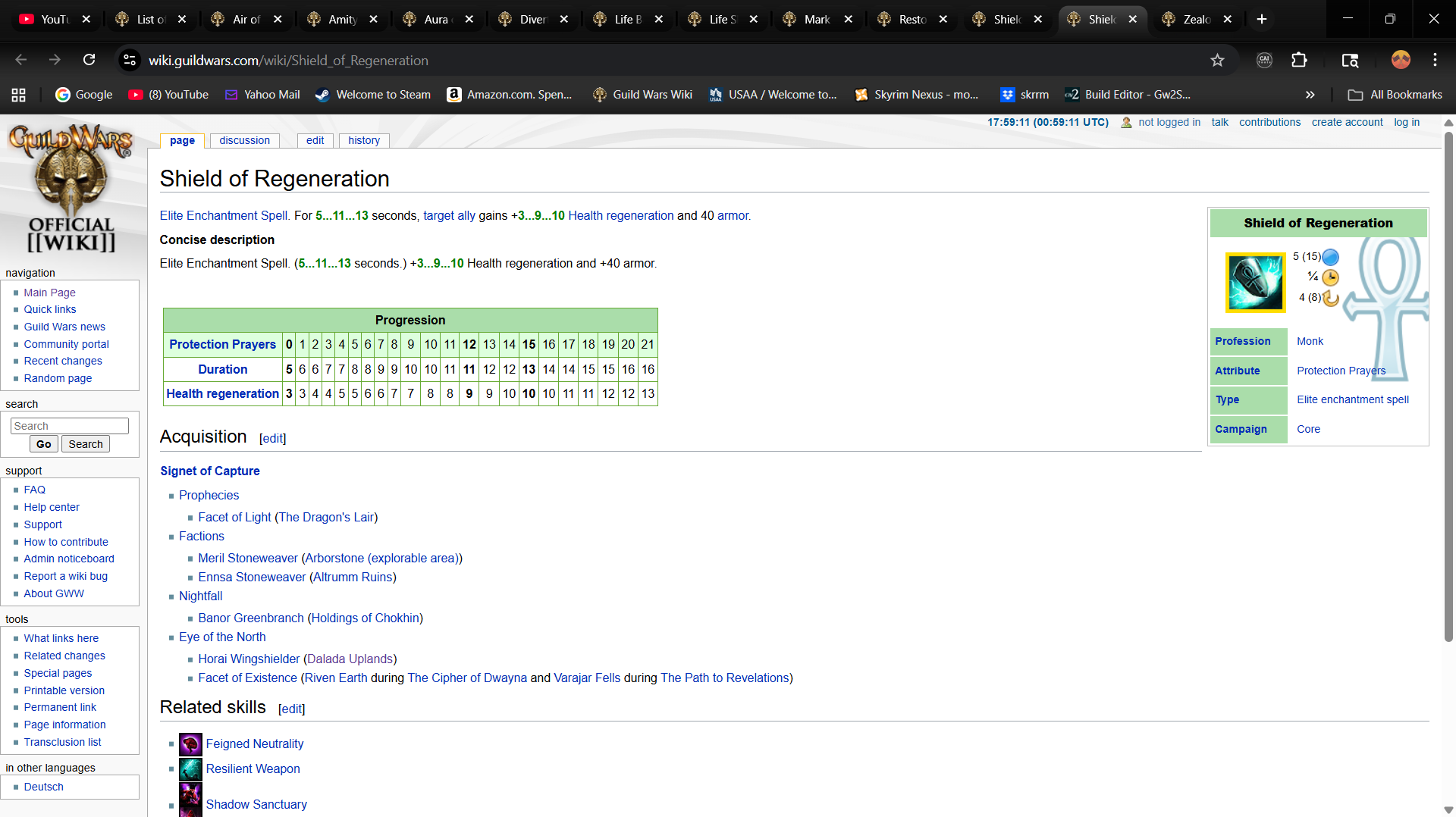Viewport: 1456px width, 817px height.
Task: Open the search-tabs screen icon in toolbar
Action: point(1350,60)
